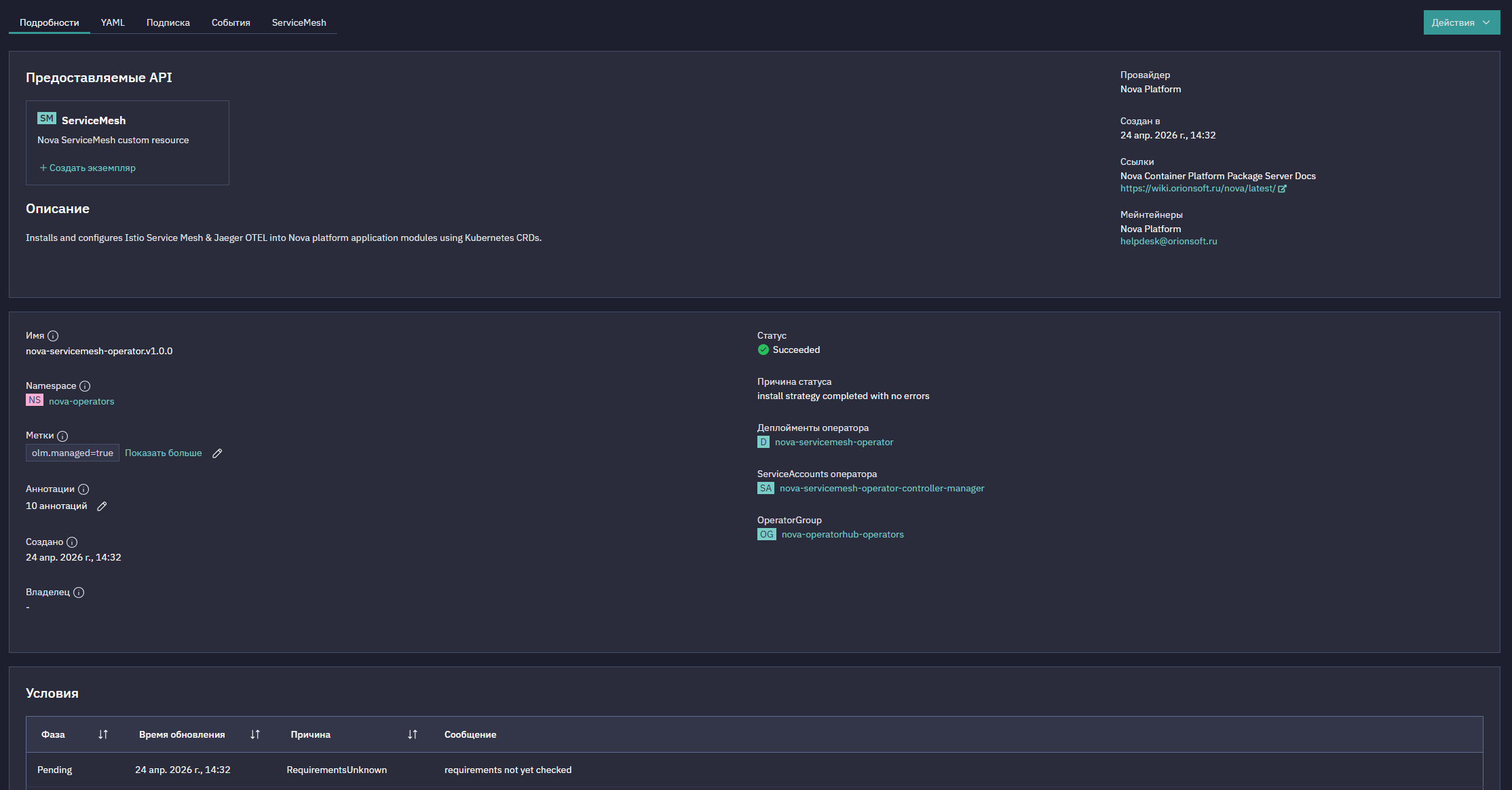
Task: Select 'install strategy completed with no errors'
Action: [x=843, y=396]
